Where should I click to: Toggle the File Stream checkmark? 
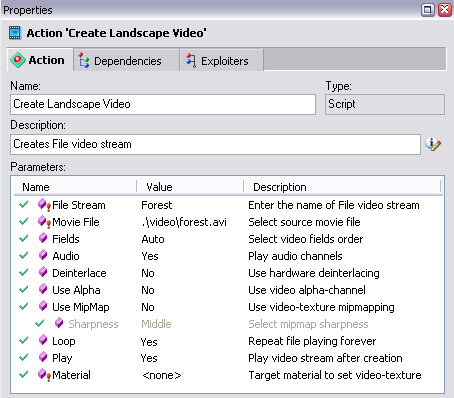pyautogui.click(x=24, y=204)
